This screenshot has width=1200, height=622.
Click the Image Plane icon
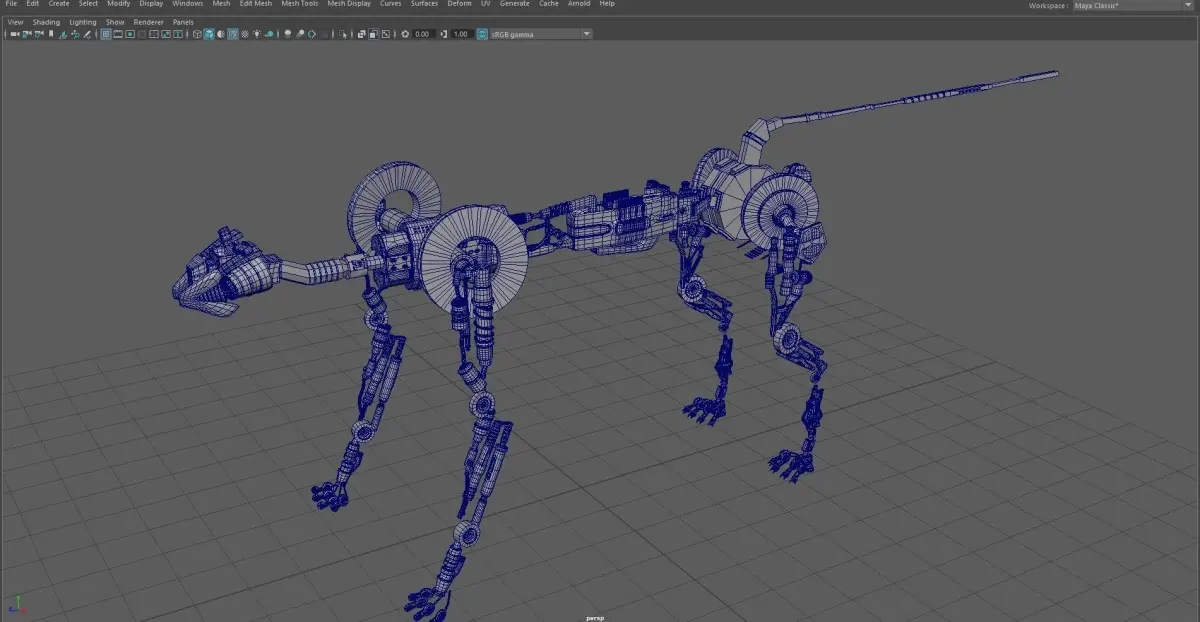63,34
